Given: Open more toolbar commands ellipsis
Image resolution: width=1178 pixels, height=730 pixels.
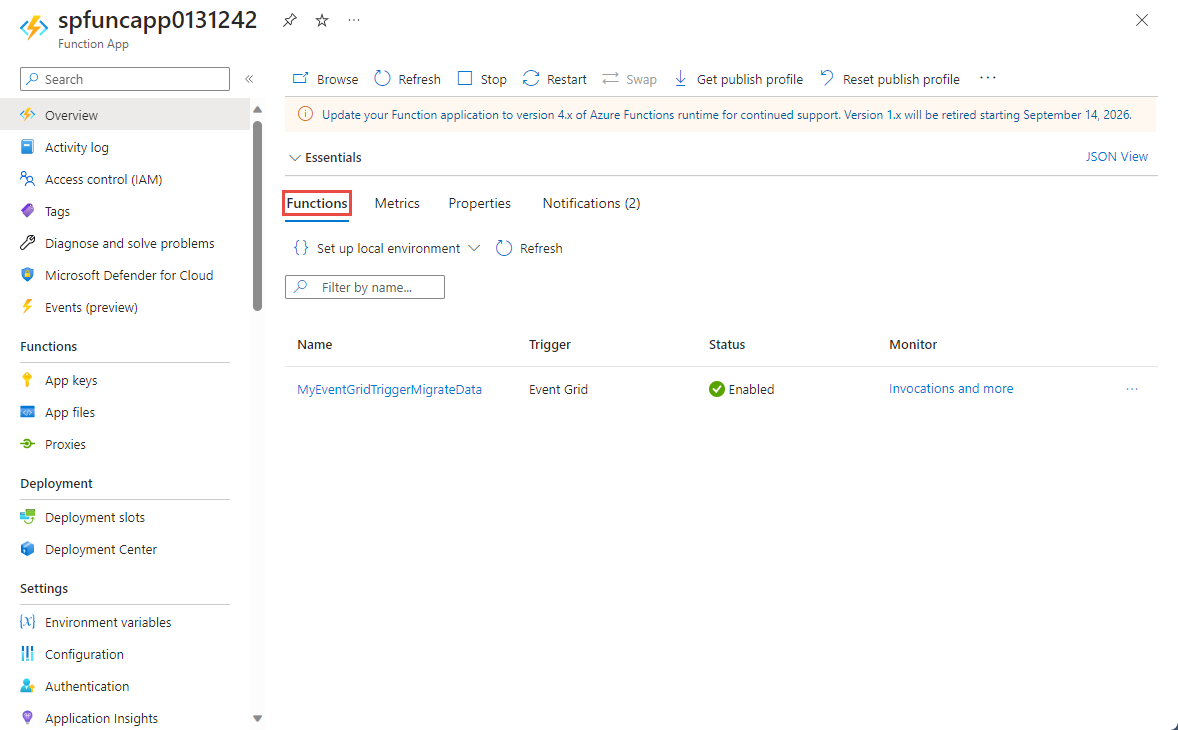Looking at the screenshot, I should point(987,78).
